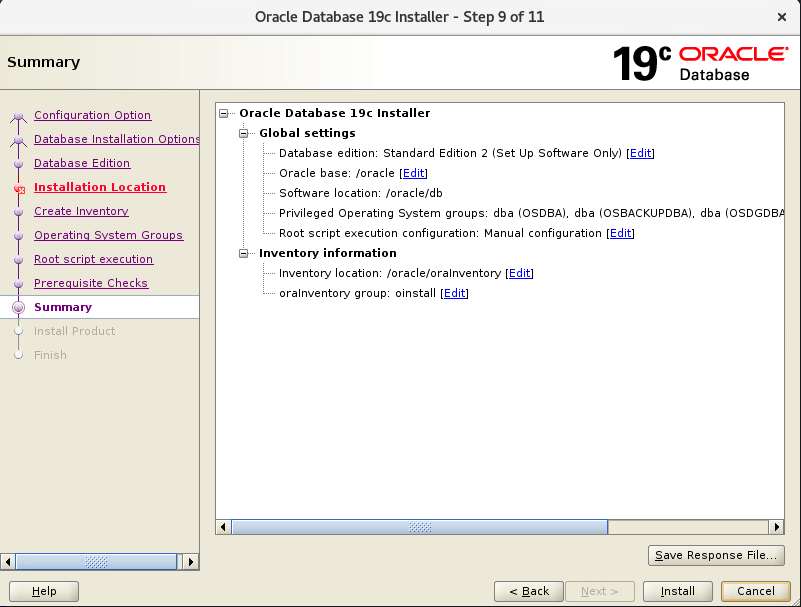Select the Global settings heading

click(x=307, y=133)
